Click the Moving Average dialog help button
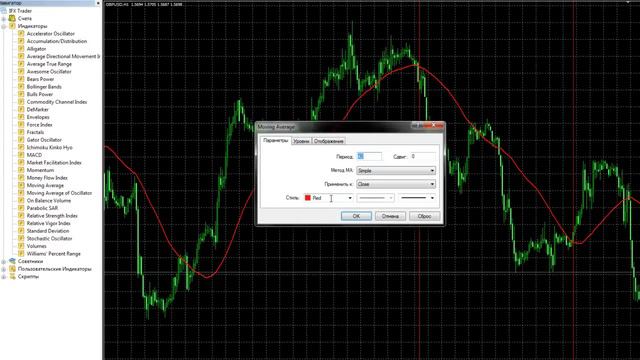The image size is (640, 360). 416,126
